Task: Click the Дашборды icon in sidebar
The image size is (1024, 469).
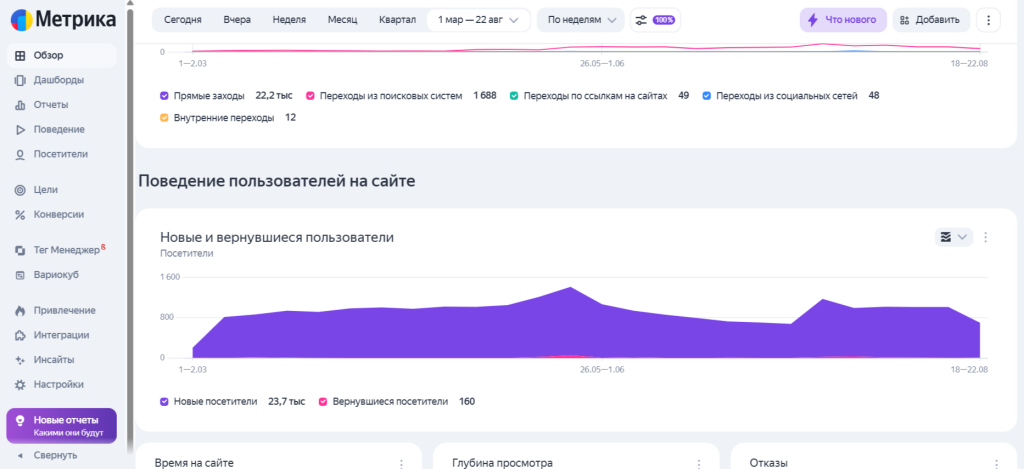Action: 20,80
